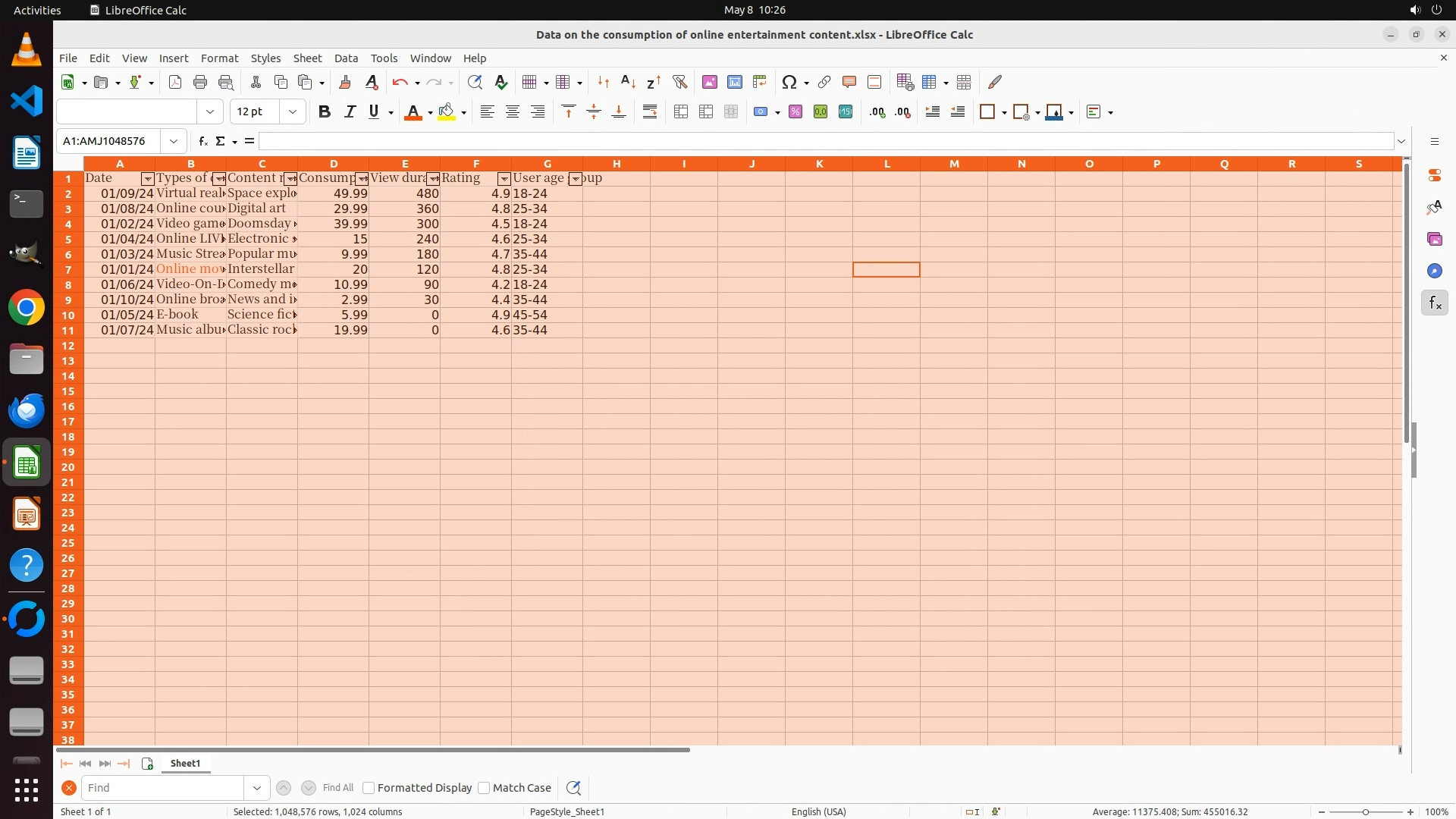Screen dimensions: 1456x819
Task: Open the Data menu
Action: pyautogui.click(x=346, y=58)
